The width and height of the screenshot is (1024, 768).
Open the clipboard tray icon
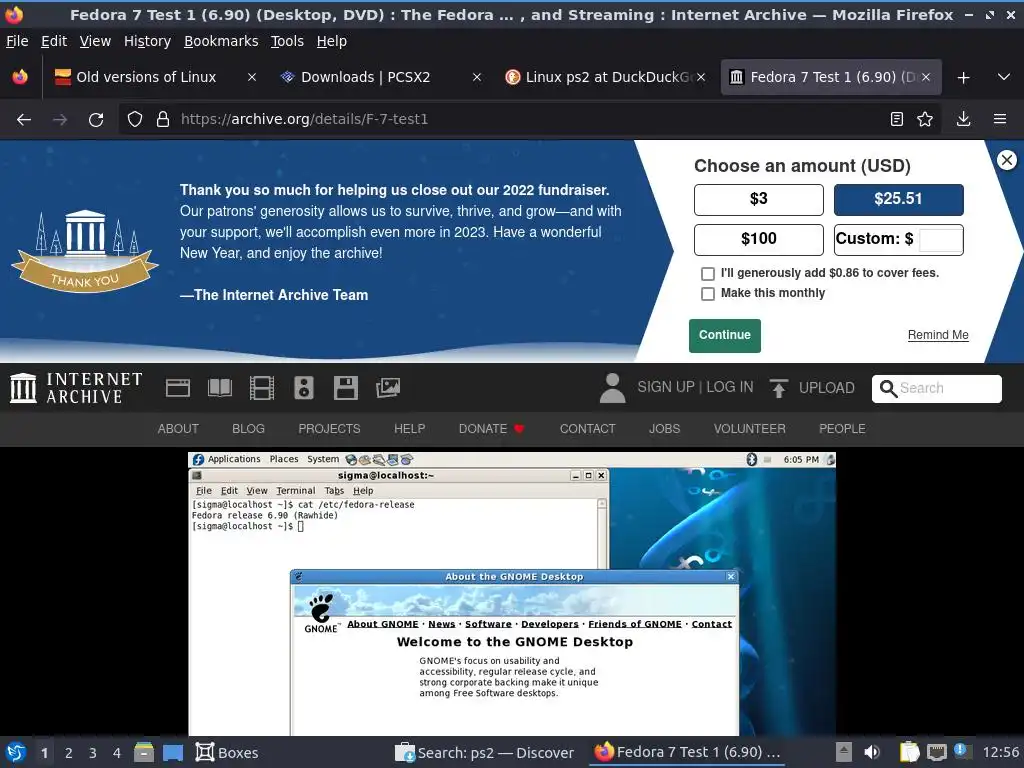(909, 752)
